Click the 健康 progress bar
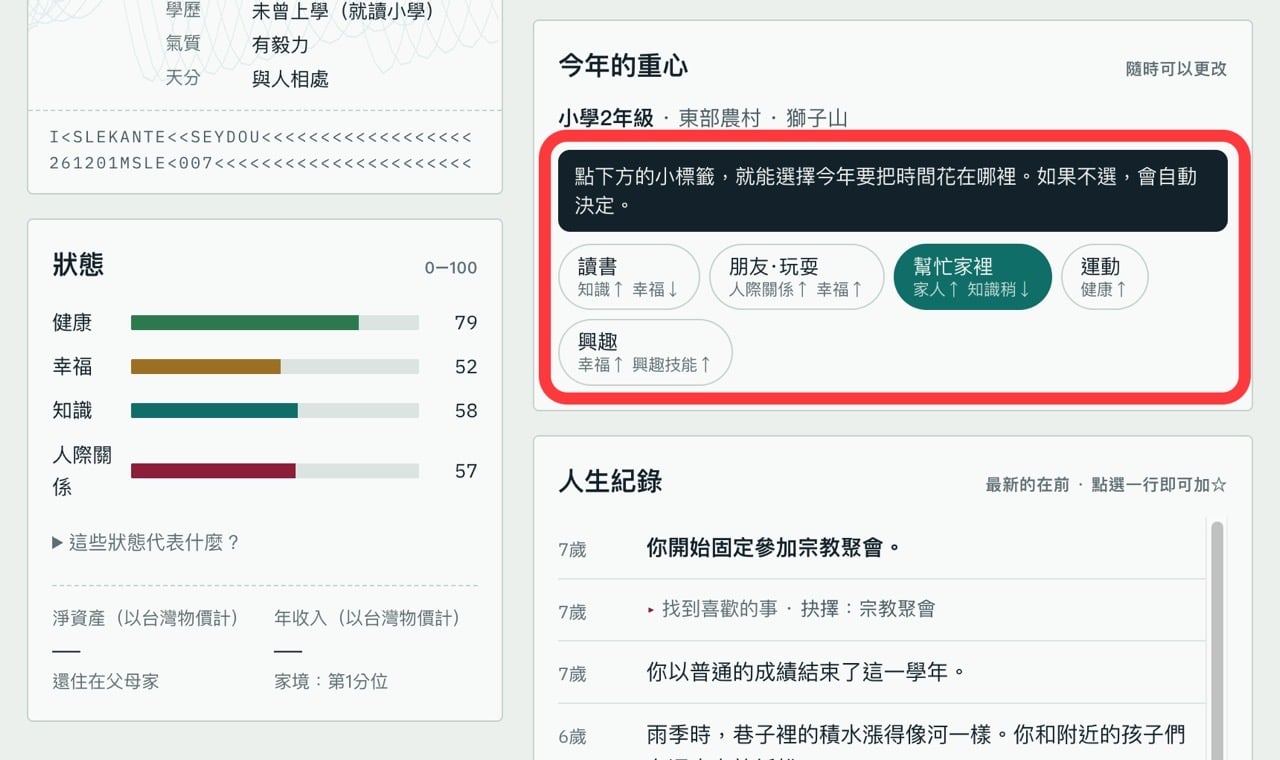Image resolution: width=1280 pixels, height=760 pixels. tap(275, 323)
